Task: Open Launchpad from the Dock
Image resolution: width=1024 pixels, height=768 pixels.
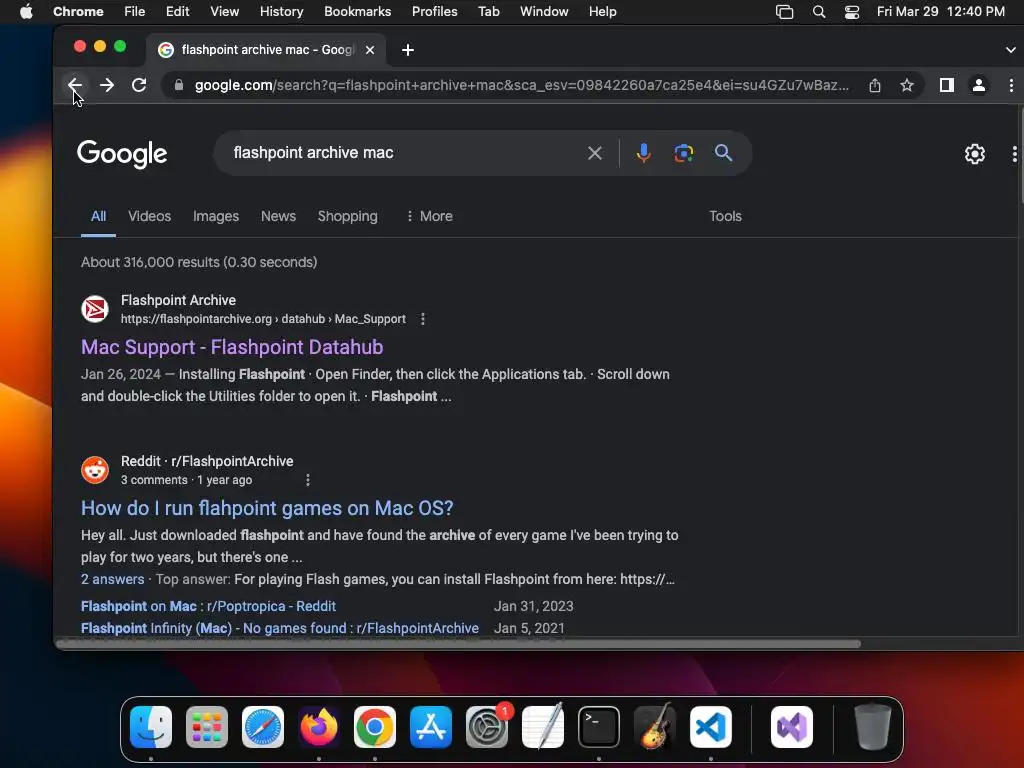Action: point(207,727)
